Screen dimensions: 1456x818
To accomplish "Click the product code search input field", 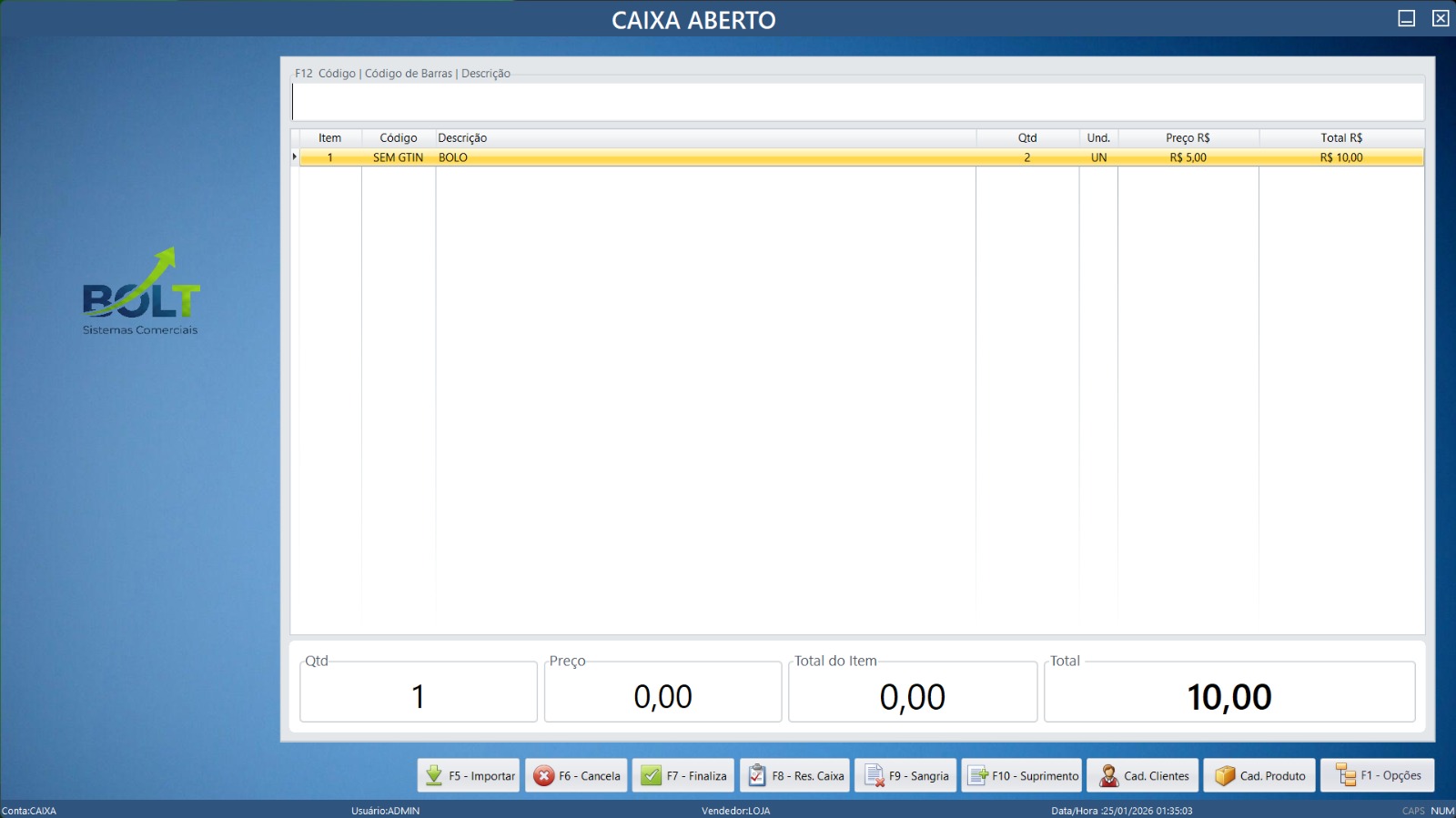I will click(858, 102).
